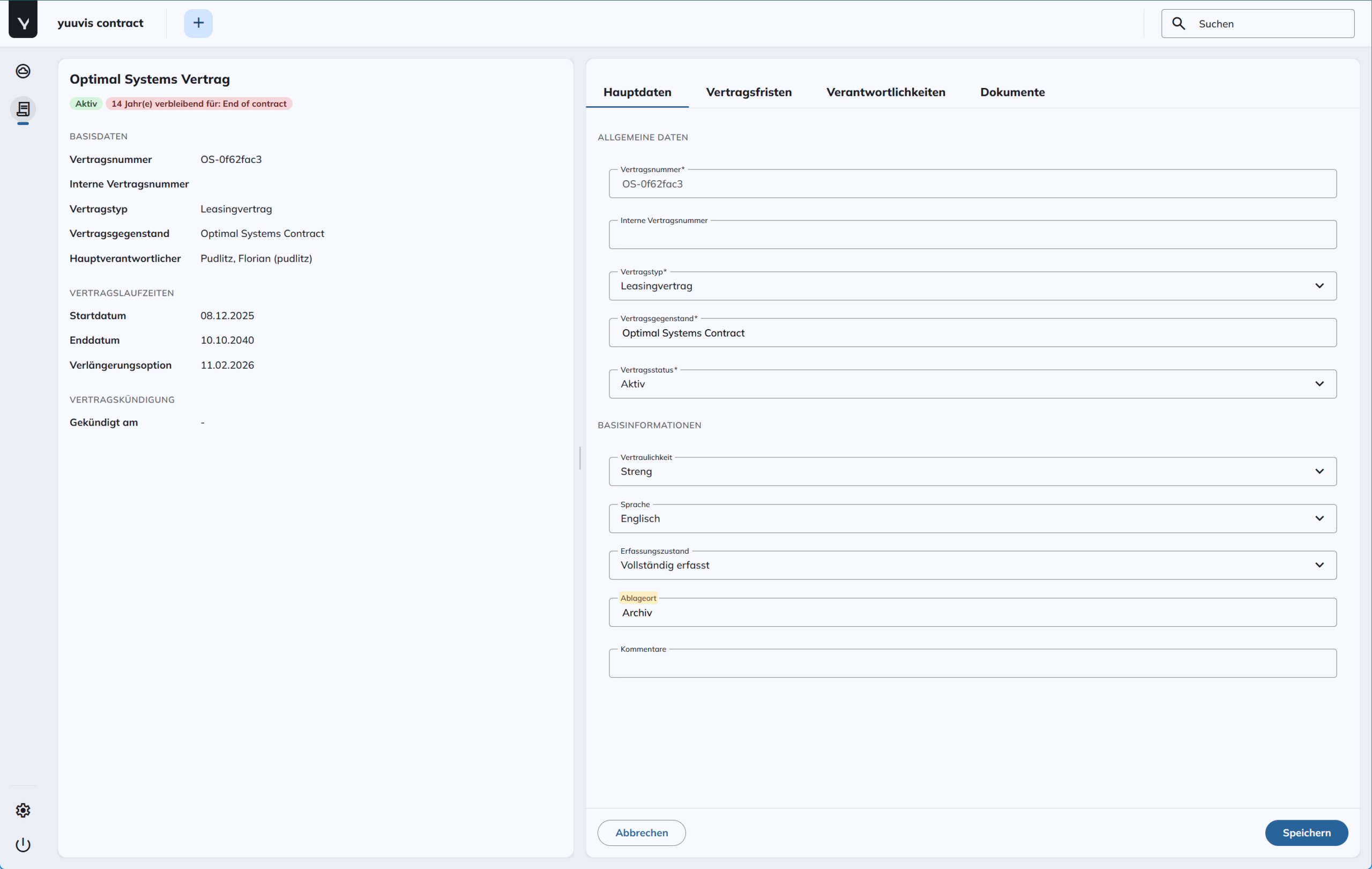Open the Verantwortlichkeiten tab
Image resolution: width=1372 pixels, height=869 pixels.
[885, 92]
